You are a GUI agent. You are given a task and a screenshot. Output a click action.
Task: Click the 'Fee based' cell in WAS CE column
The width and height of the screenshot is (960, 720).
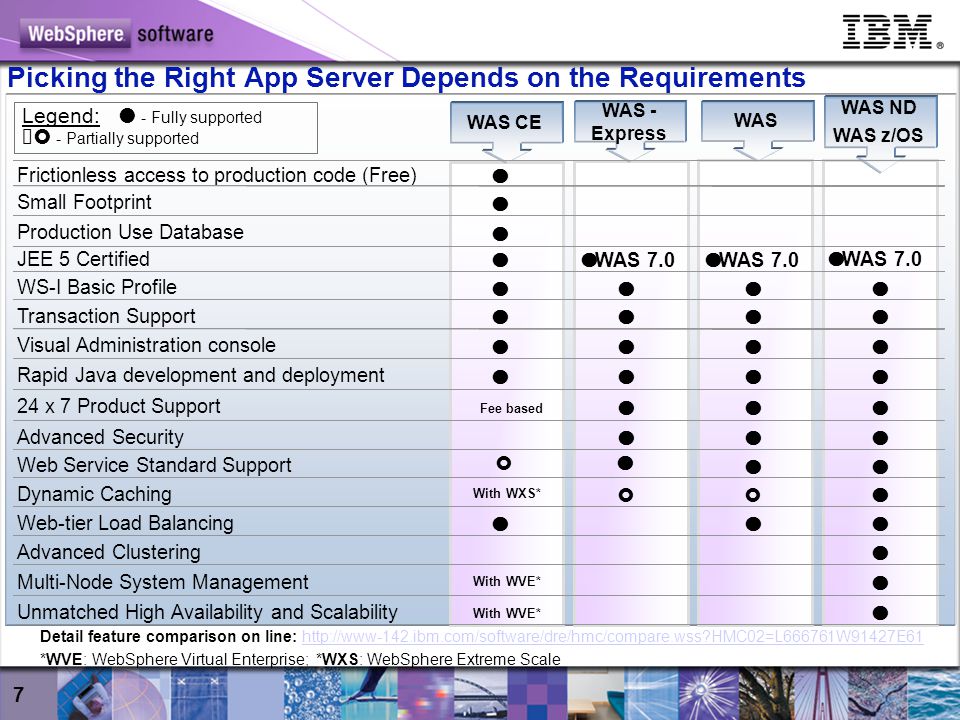pyautogui.click(x=511, y=408)
